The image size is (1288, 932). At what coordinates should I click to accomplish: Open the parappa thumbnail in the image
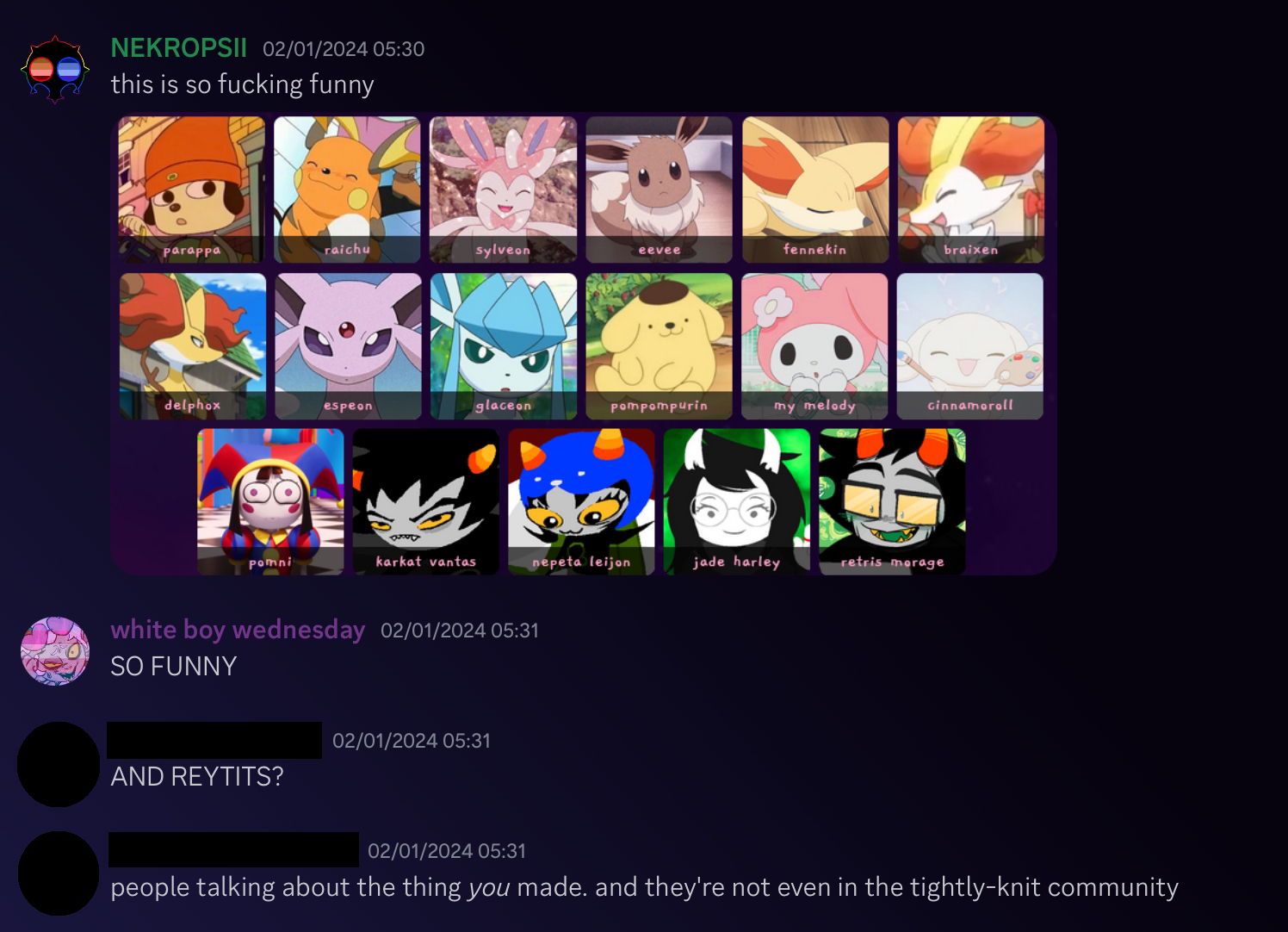tap(191, 190)
